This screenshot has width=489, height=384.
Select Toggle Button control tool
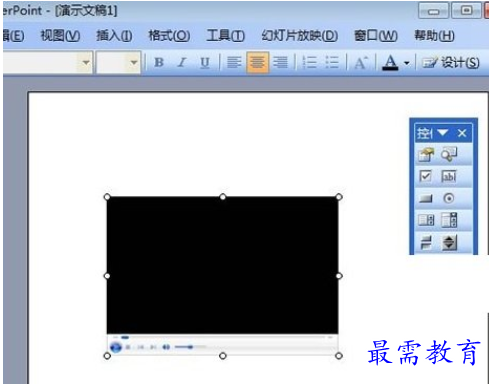[x=426, y=242]
